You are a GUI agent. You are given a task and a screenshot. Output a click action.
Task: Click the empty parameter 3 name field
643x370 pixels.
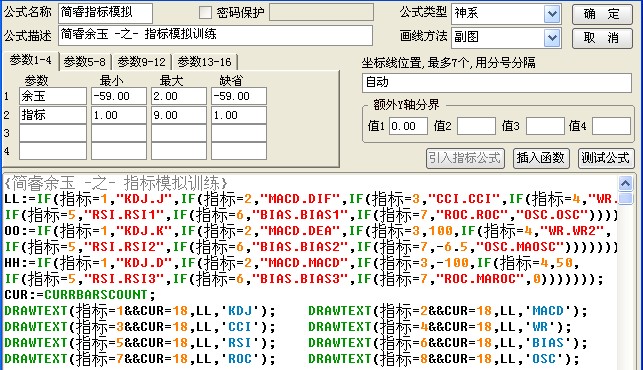(53, 133)
